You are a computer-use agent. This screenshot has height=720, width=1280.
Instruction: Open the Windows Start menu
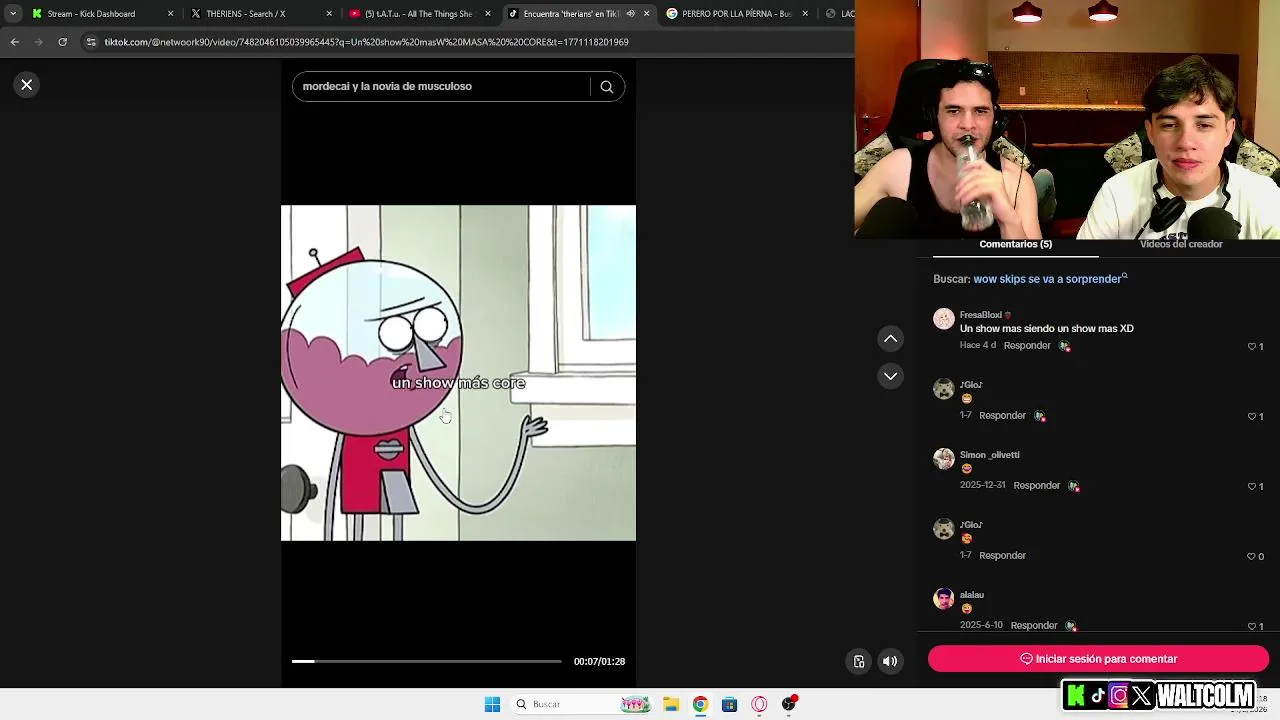click(x=492, y=704)
